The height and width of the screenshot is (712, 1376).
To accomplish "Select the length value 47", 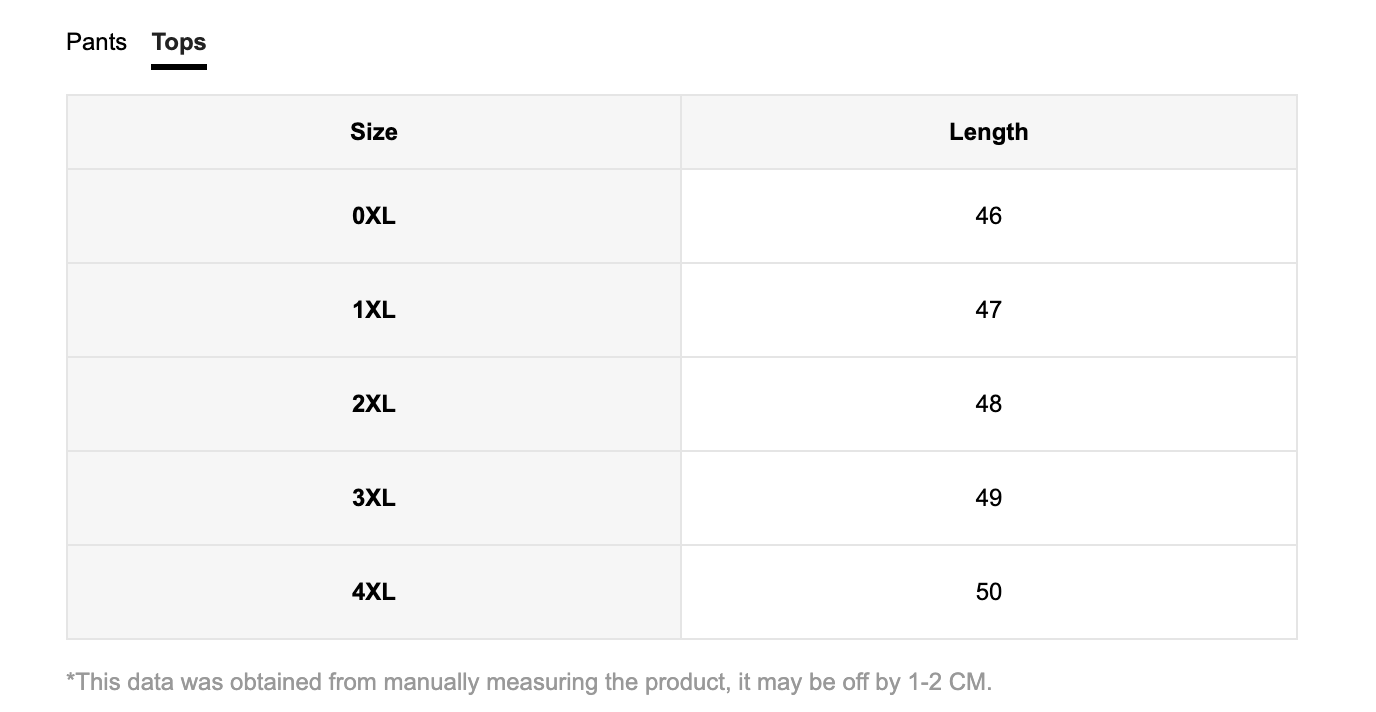I will tap(988, 310).
